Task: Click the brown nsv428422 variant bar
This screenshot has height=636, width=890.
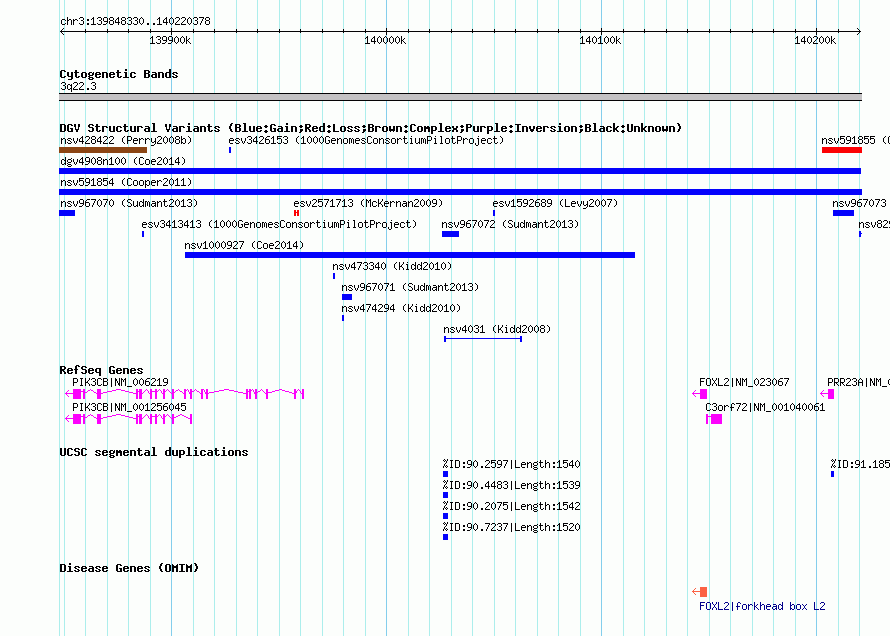Action: 103,150
